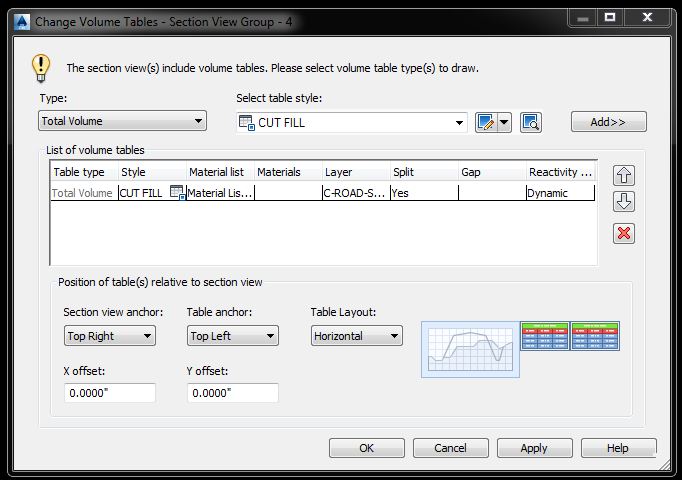
Task: Click the lightbulb information icon
Action: (41, 68)
